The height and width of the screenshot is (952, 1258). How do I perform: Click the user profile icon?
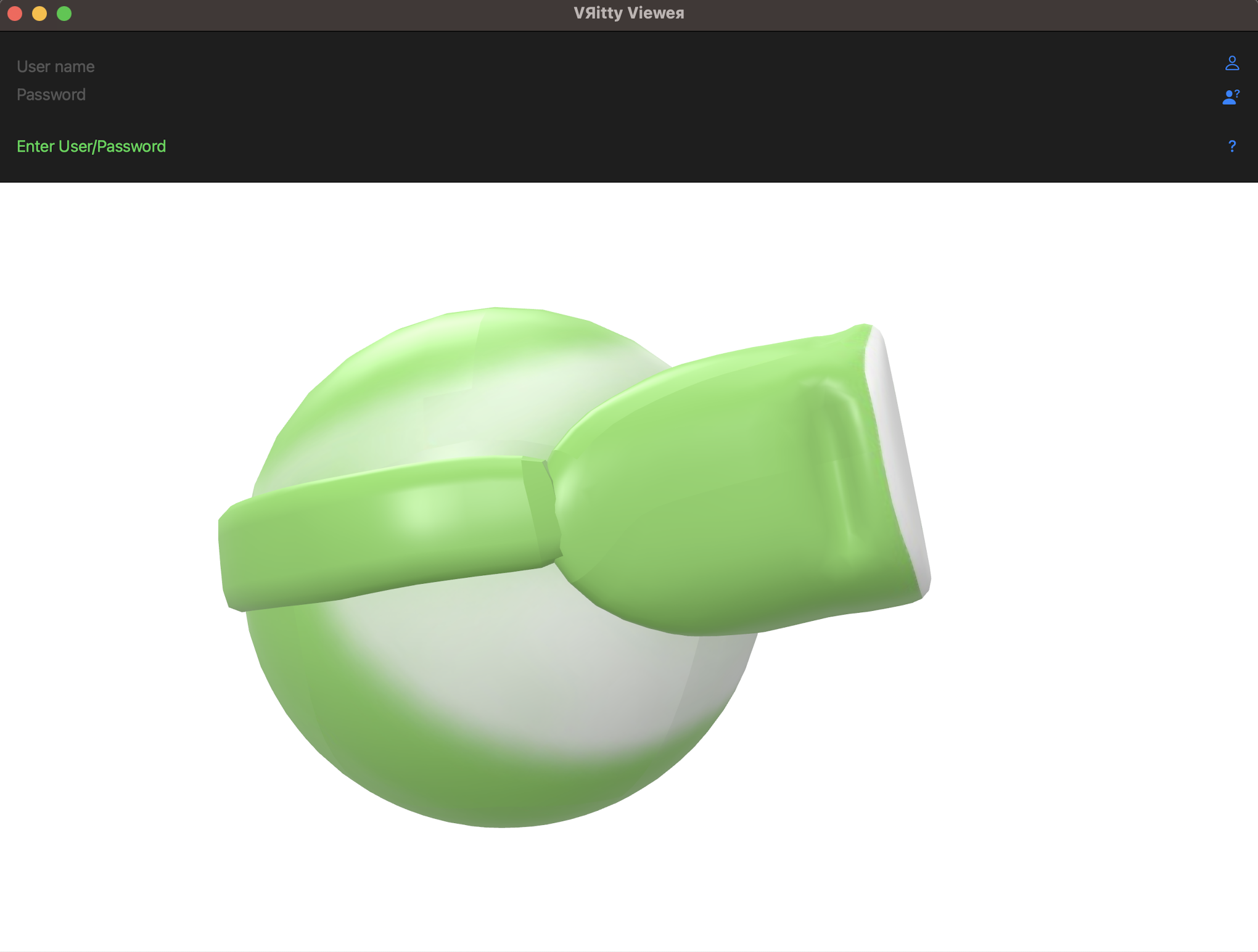click(1231, 63)
